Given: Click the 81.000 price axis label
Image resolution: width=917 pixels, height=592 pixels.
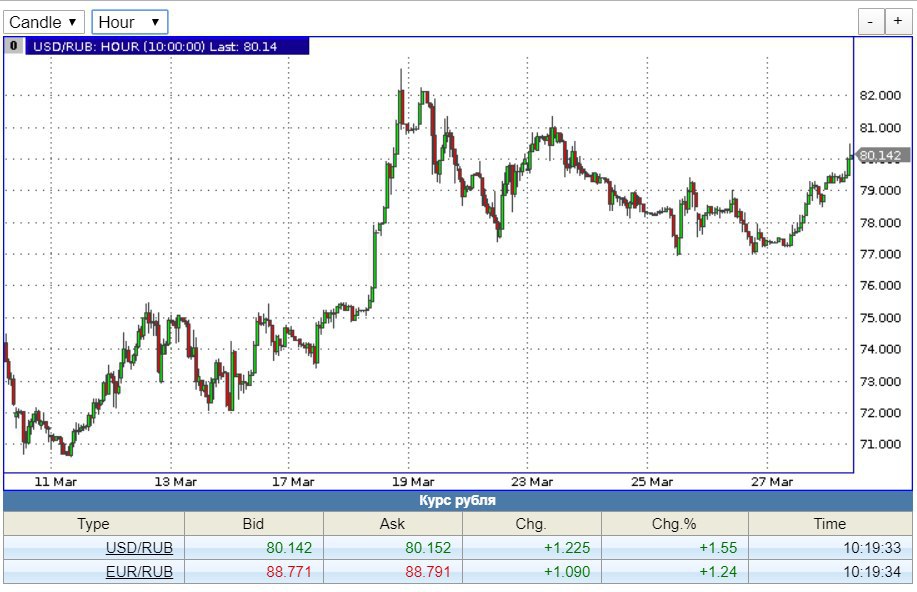Looking at the screenshot, I should coord(880,128).
